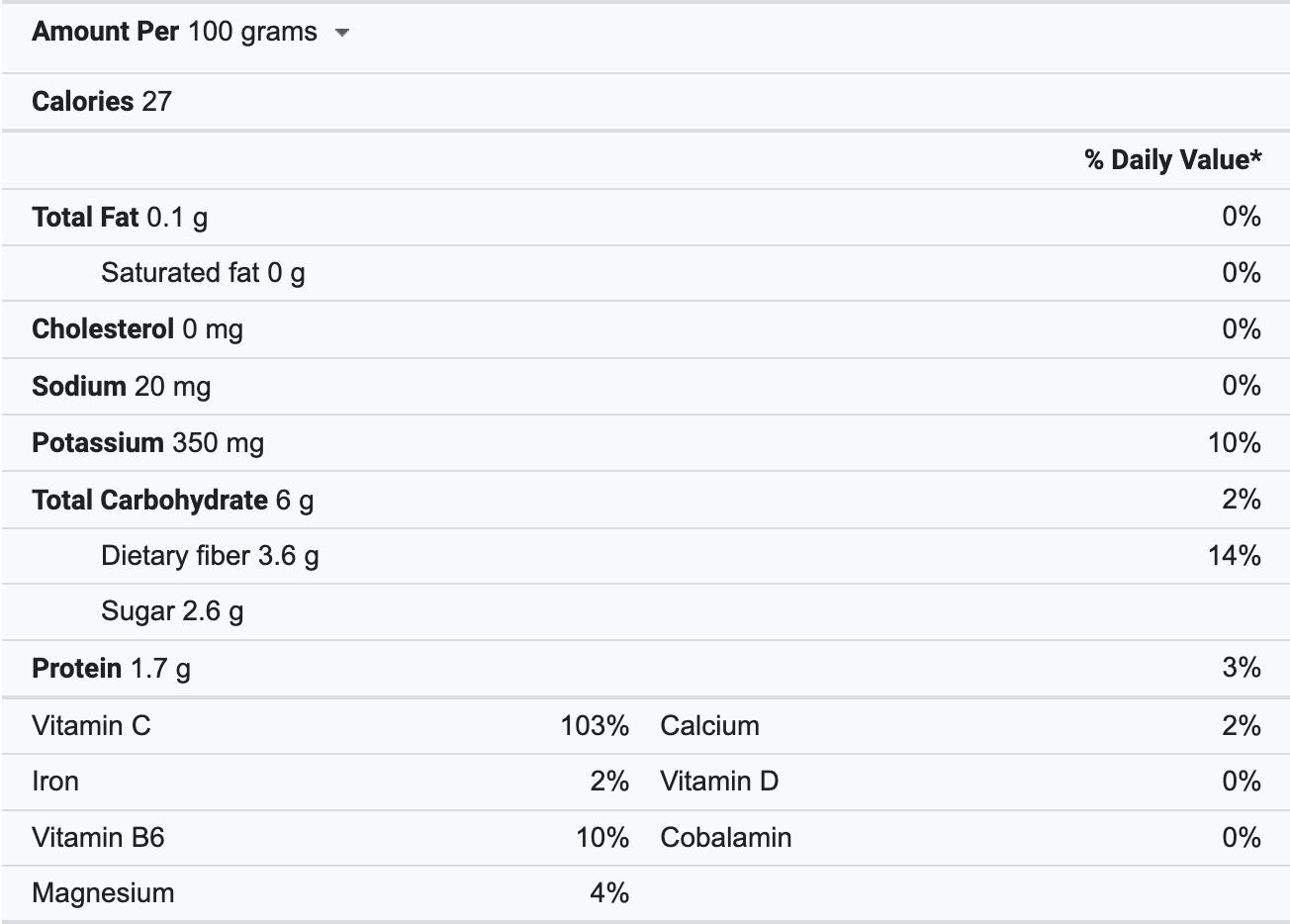Click the '% Daily Value*' header
The image size is (1290, 924).
[1172, 159]
